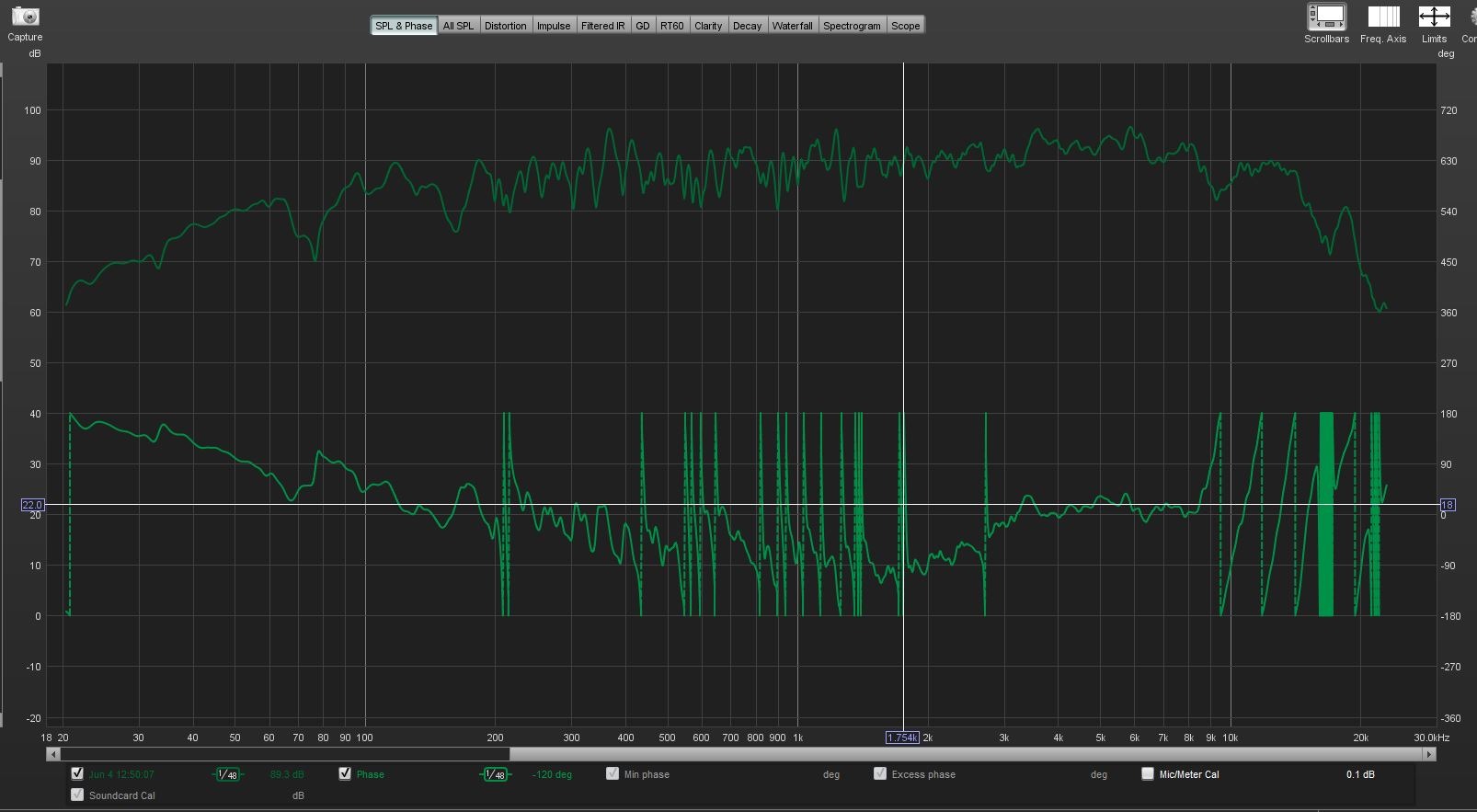Open the Impulse tab
Viewport: 1477px width, 812px height.
(554, 26)
